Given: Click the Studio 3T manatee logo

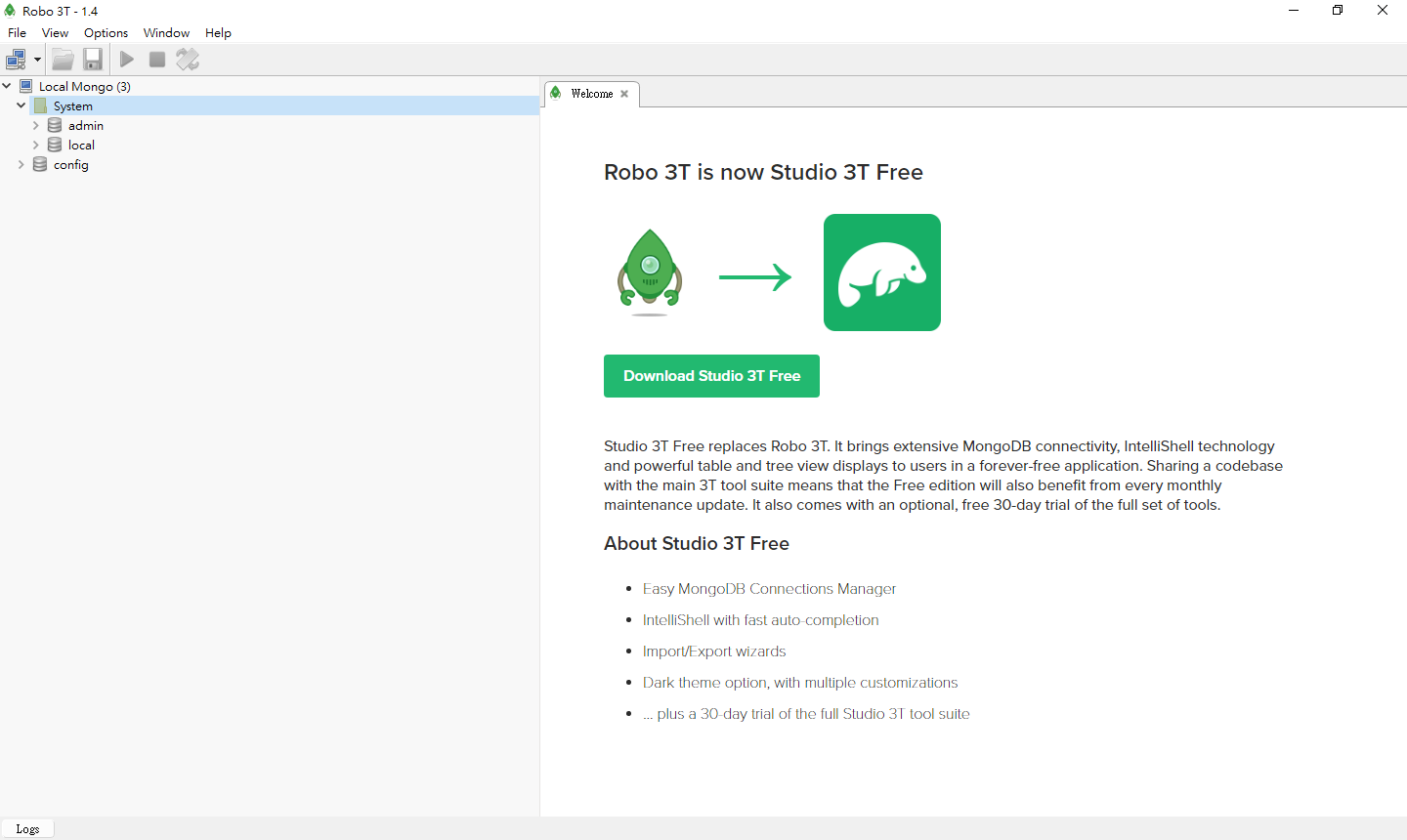Looking at the screenshot, I should tap(881, 273).
